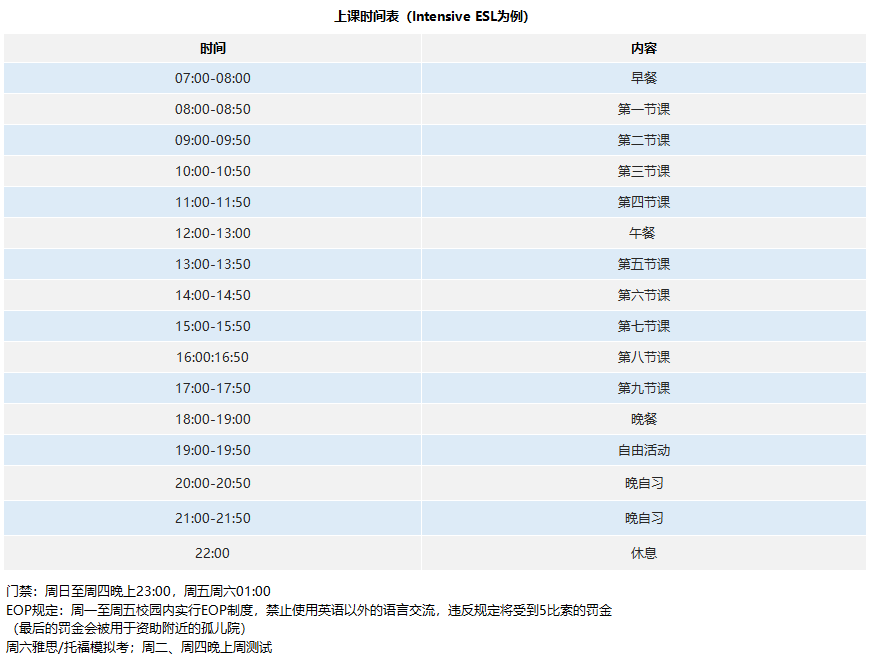Viewport: 870px width, 667px height.
Task: Select 晚自习 in the 20:00-20:50 row
Action: tap(644, 483)
